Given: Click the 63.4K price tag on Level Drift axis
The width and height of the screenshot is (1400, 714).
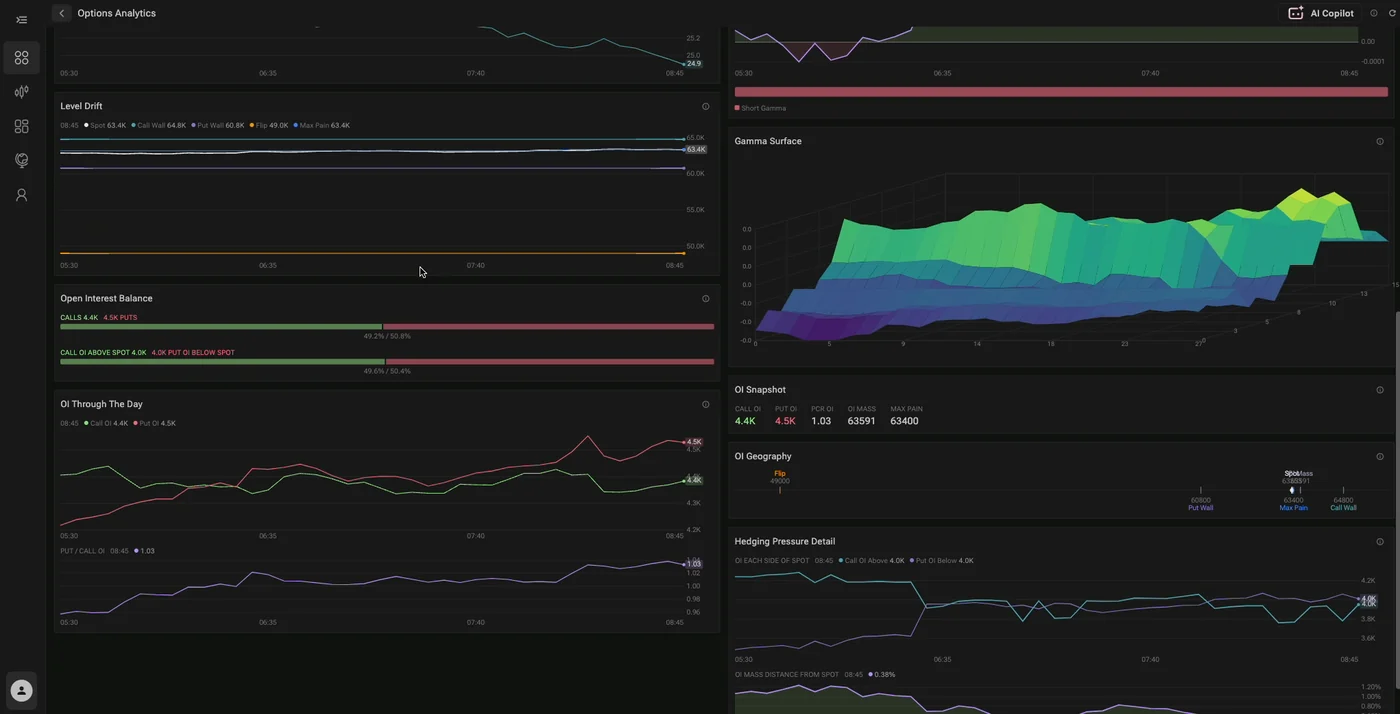Looking at the screenshot, I should point(695,149).
